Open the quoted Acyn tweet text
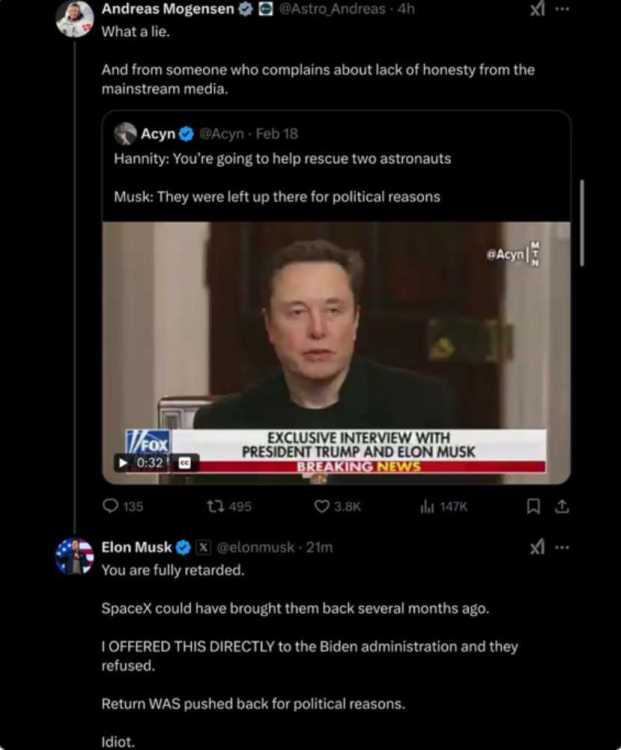The image size is (621, 750). (x=282, y=159)
